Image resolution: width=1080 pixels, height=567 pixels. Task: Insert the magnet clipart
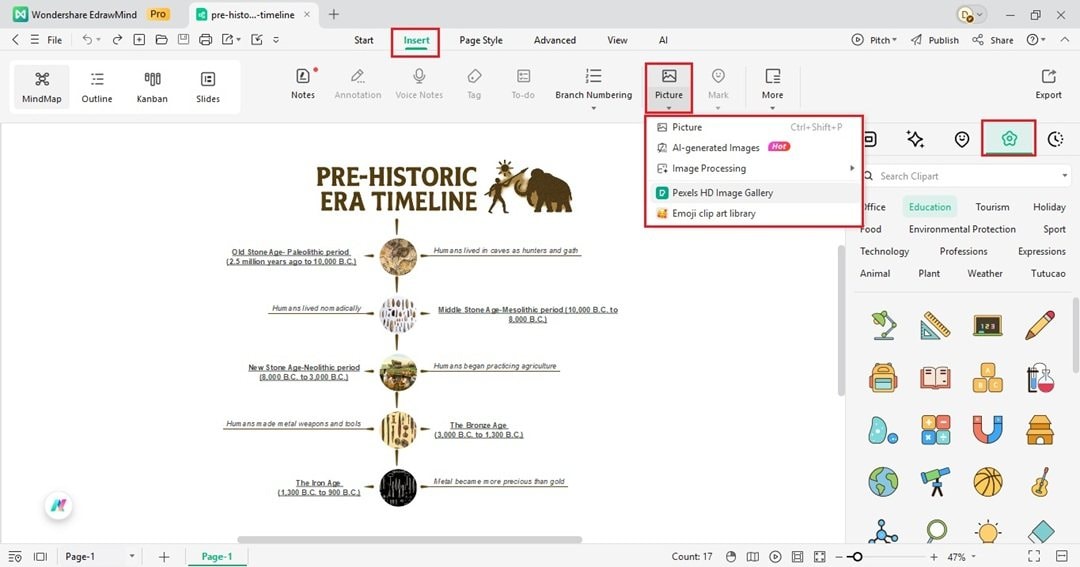(x=987, y=430)
